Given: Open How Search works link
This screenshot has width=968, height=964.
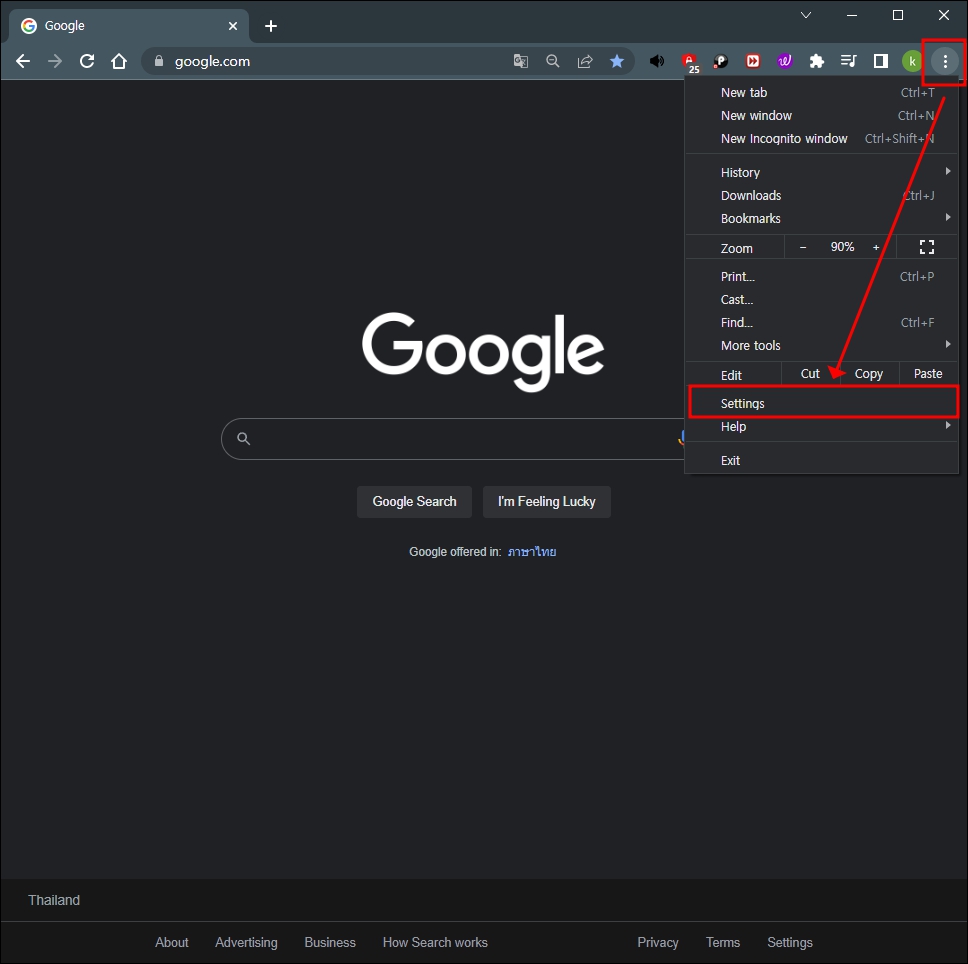Looking at the screenshot, I should click(435, 942).
